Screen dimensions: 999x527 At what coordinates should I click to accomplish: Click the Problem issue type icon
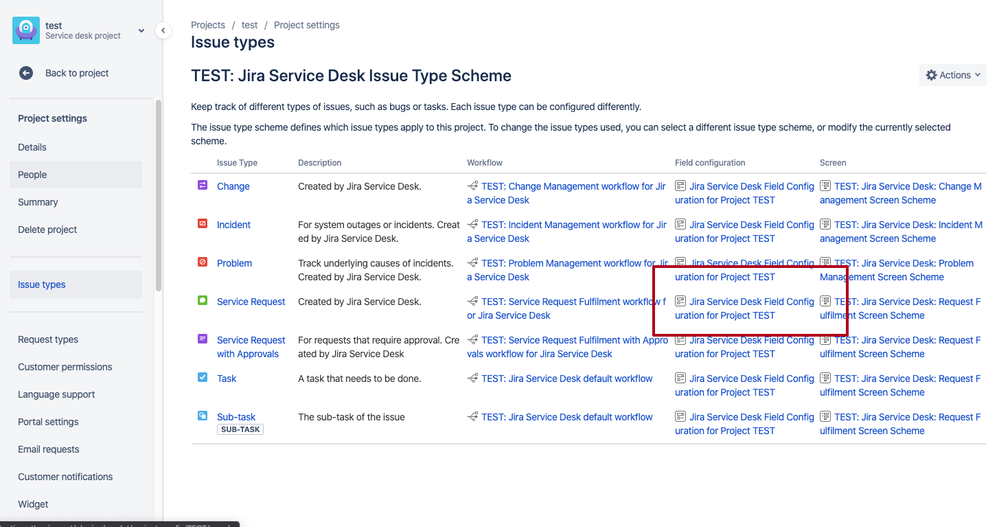click(202, 262)
